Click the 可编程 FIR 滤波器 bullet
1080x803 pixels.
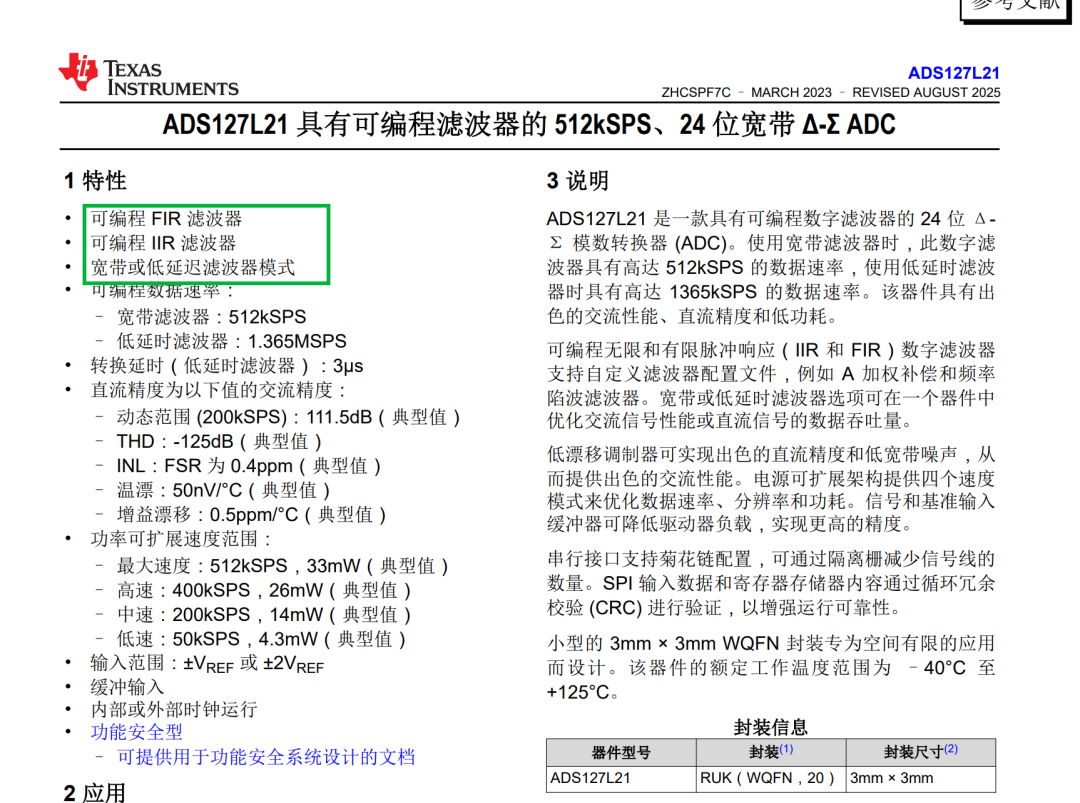click(167, 218)
